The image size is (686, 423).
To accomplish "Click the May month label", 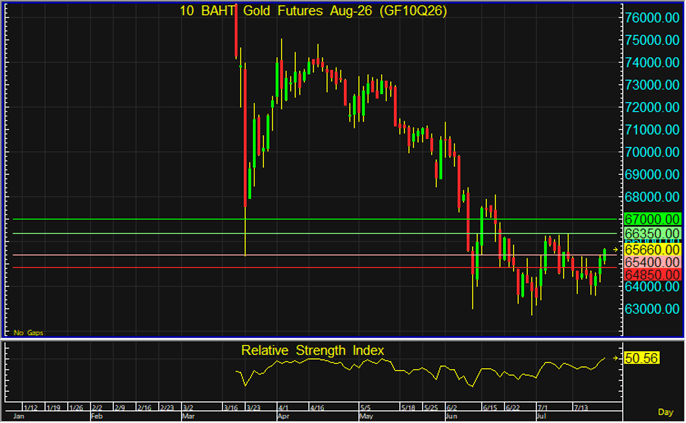I will [x=366, y=416].
